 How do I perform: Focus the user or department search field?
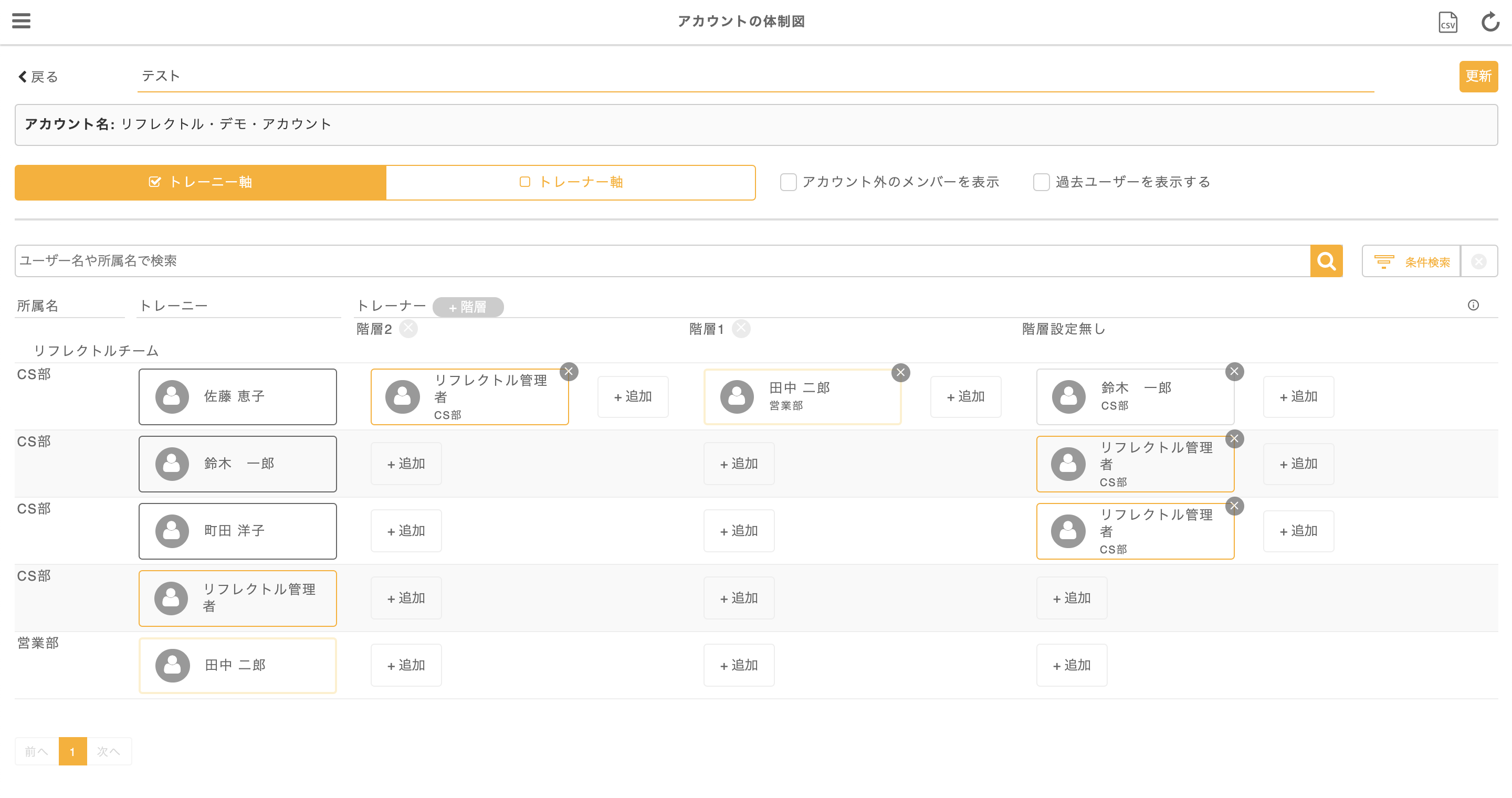point(662,261)
